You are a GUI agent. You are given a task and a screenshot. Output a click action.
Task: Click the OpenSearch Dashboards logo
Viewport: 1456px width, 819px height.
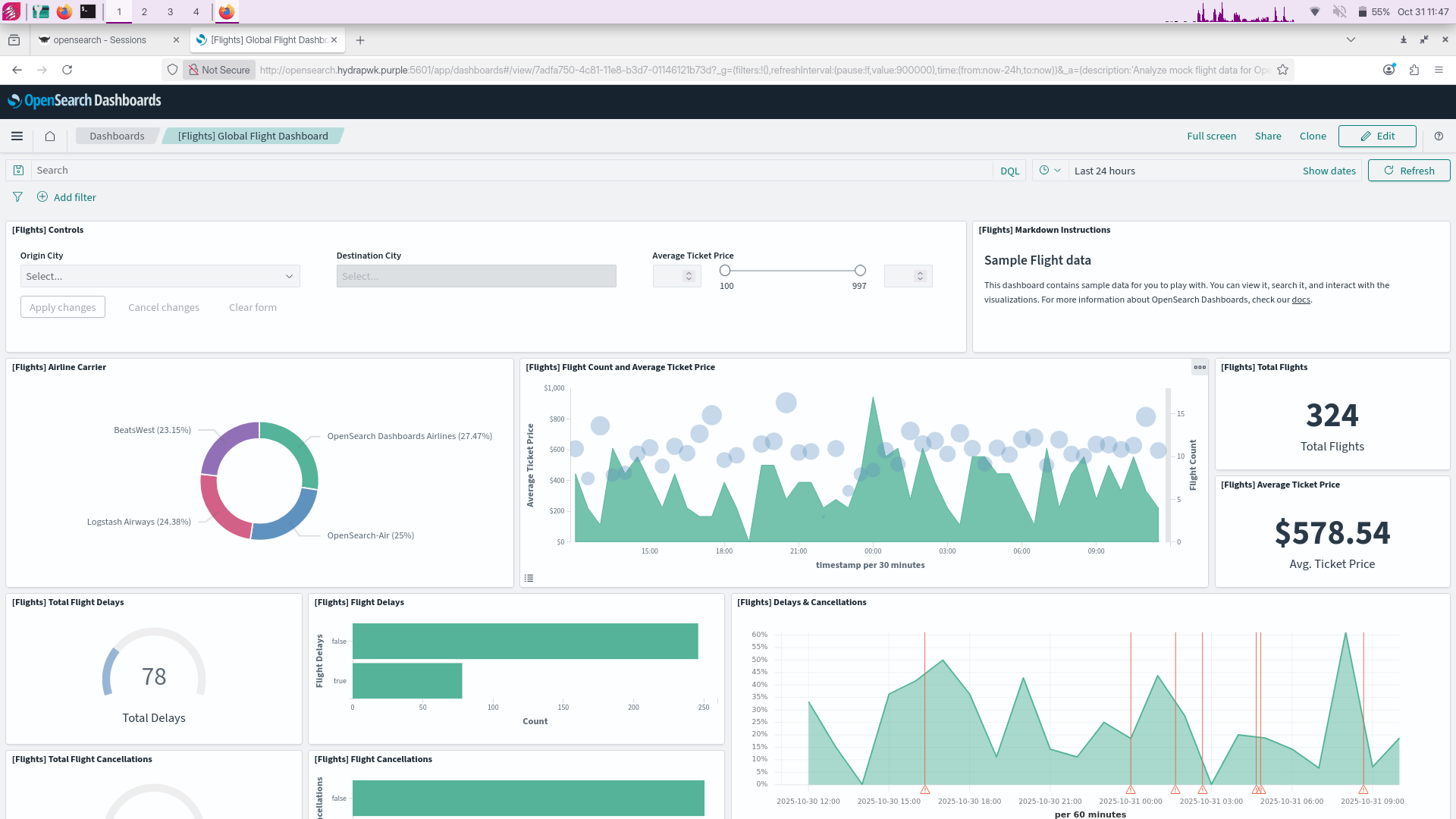[85, 100]
